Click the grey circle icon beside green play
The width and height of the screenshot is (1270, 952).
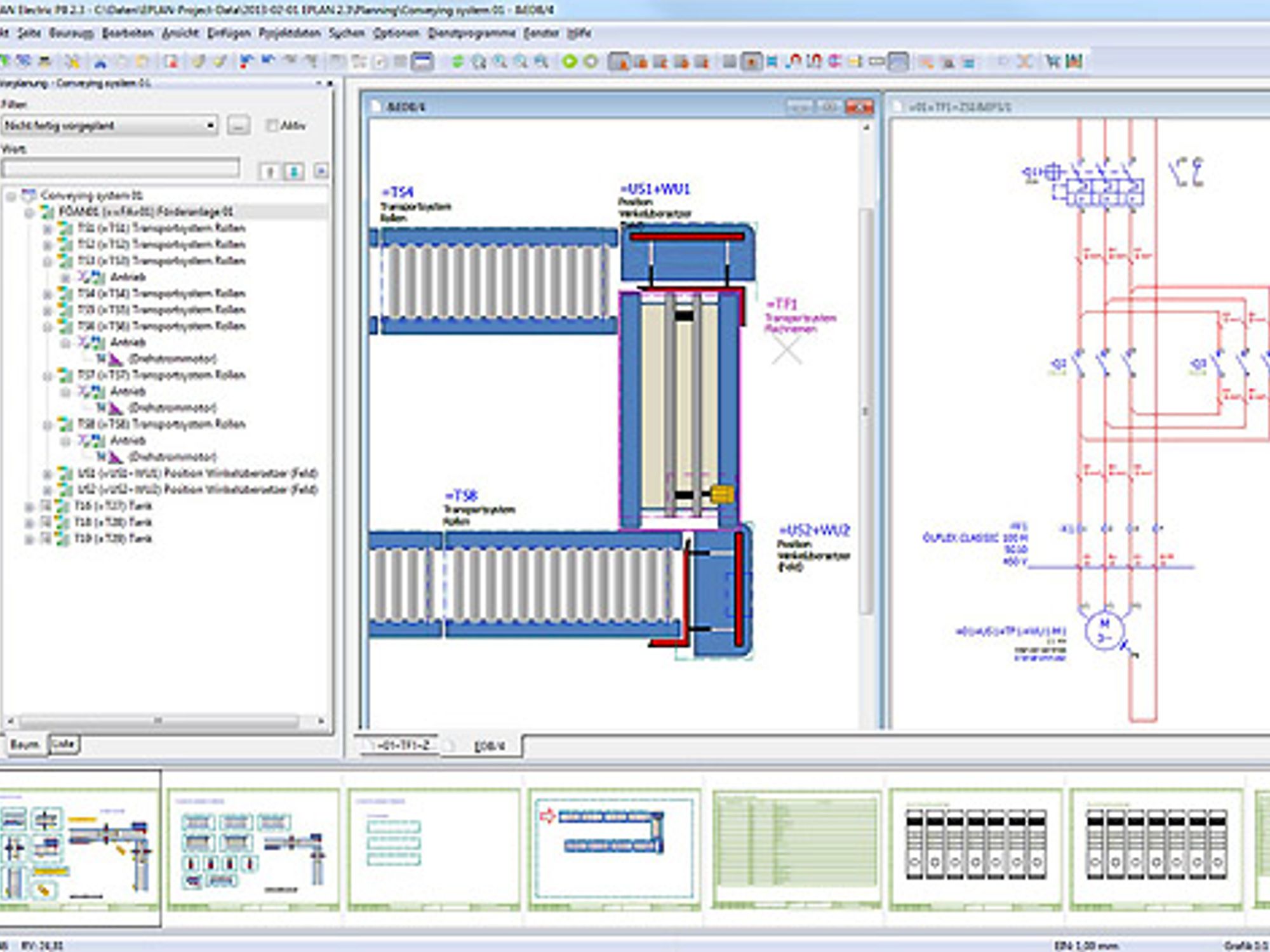(591, 61)
